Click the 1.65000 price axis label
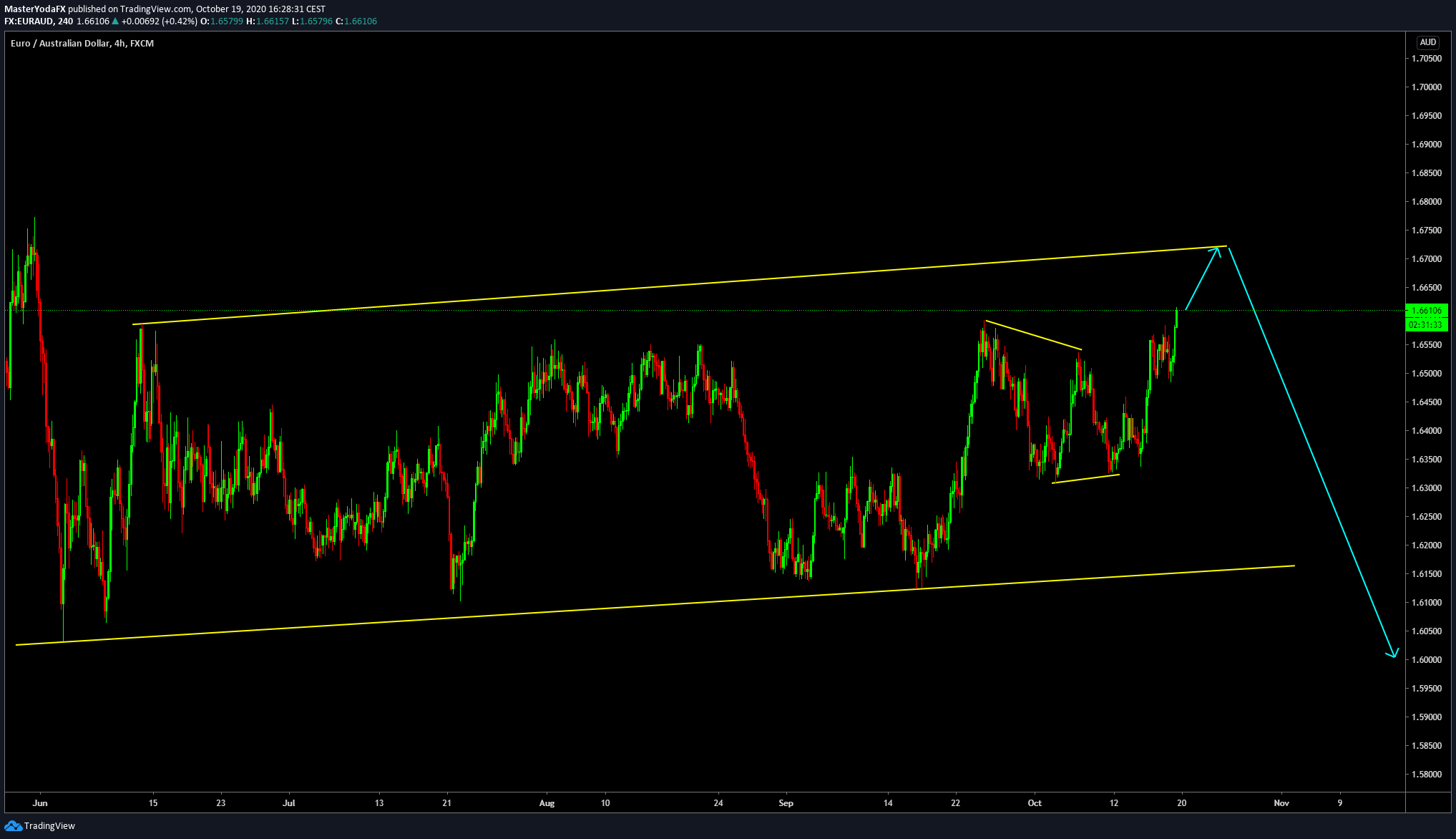1456x839 pixels. coord(1426,374)
